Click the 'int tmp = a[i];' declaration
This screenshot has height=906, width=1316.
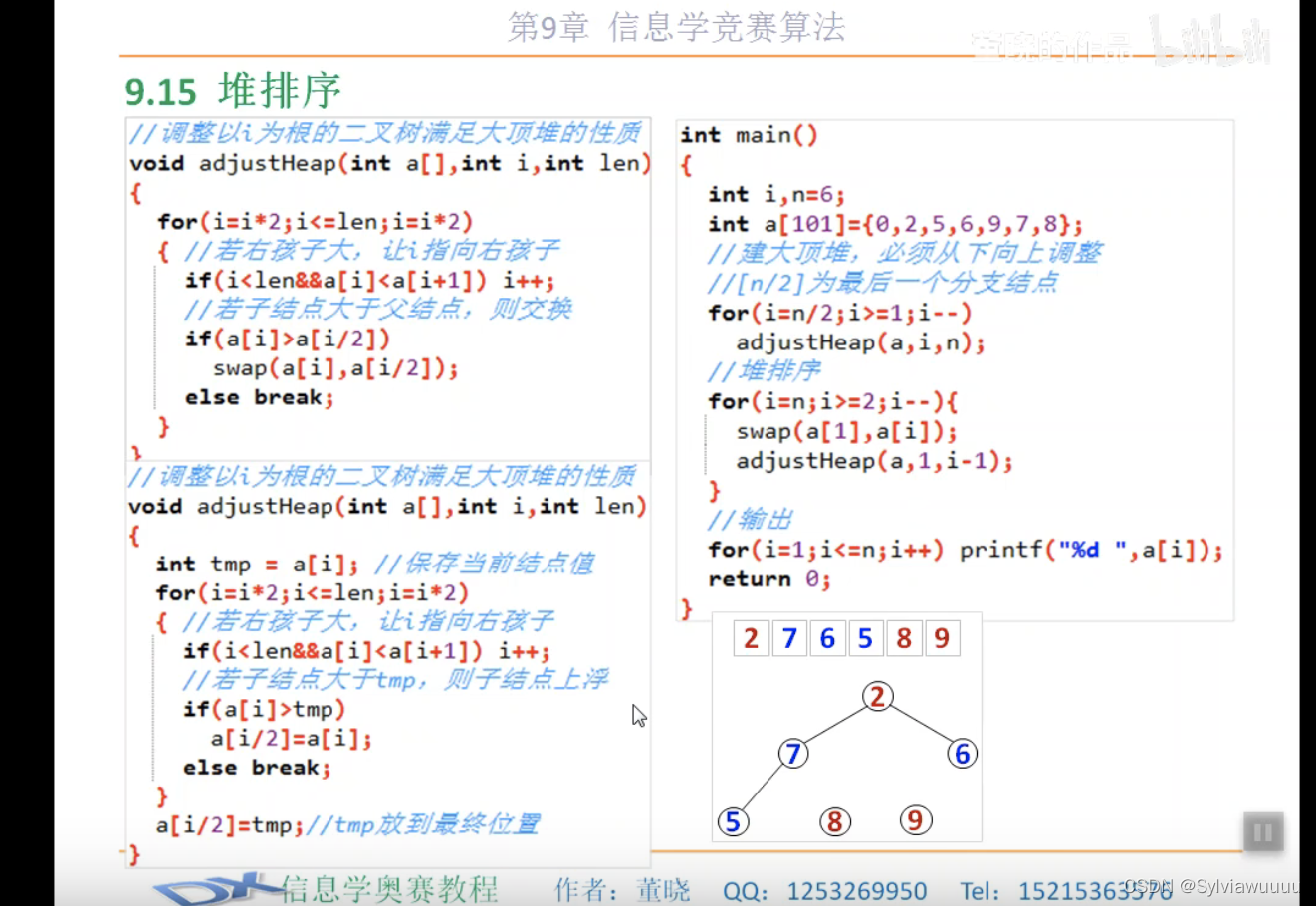tap(257, 565)
